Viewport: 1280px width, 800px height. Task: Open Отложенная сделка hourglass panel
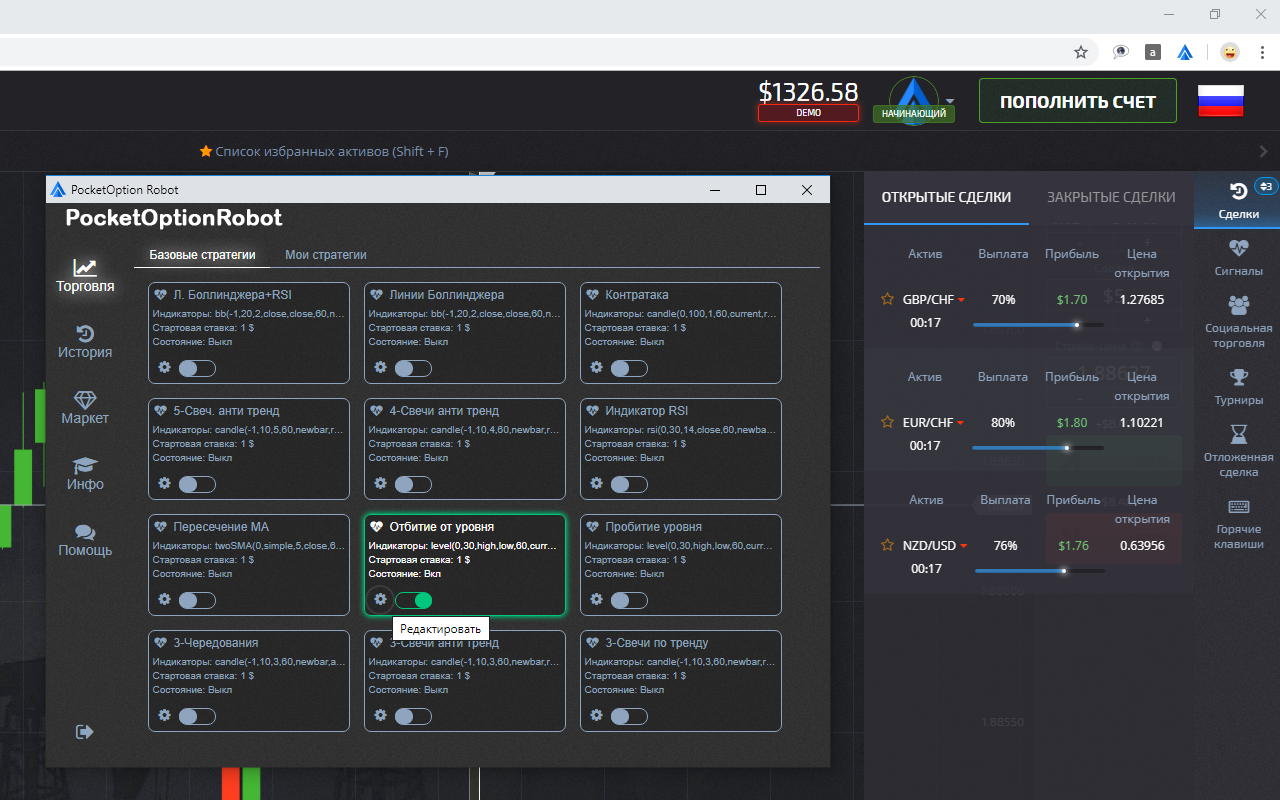[x=1238, y=450]
